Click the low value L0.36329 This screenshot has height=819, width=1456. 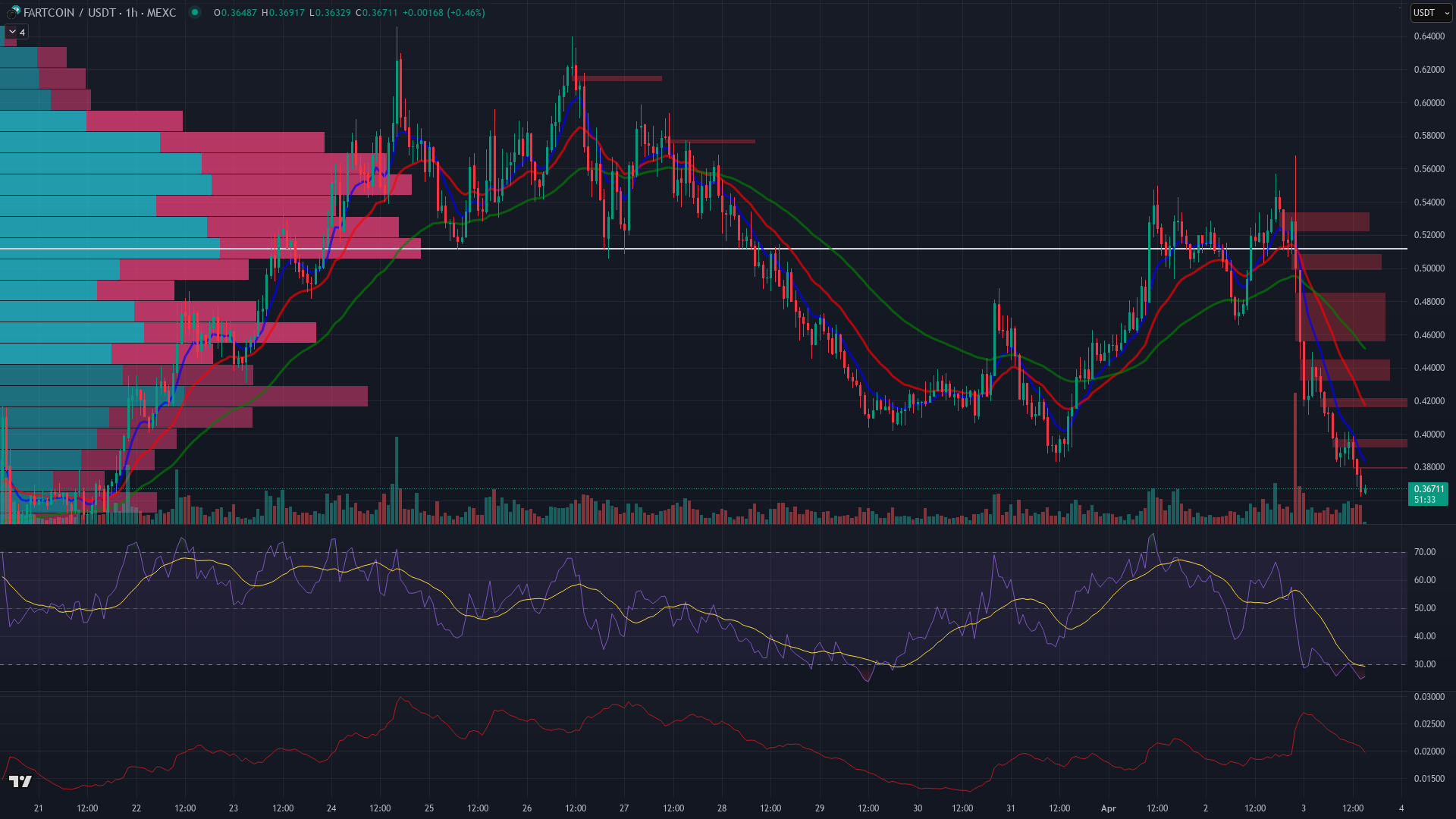tap(330, 13)
